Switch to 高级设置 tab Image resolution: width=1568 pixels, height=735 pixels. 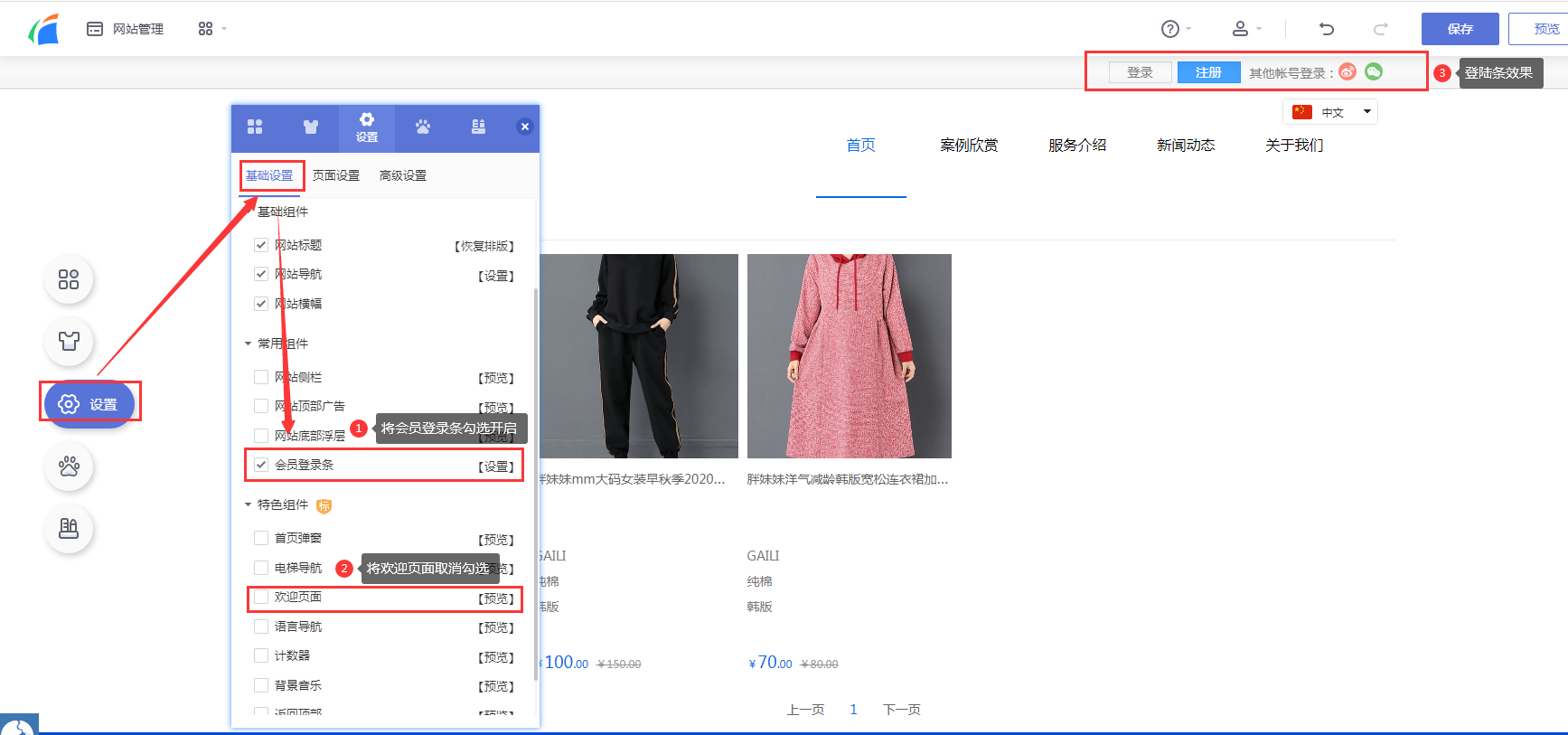(403, 175)
